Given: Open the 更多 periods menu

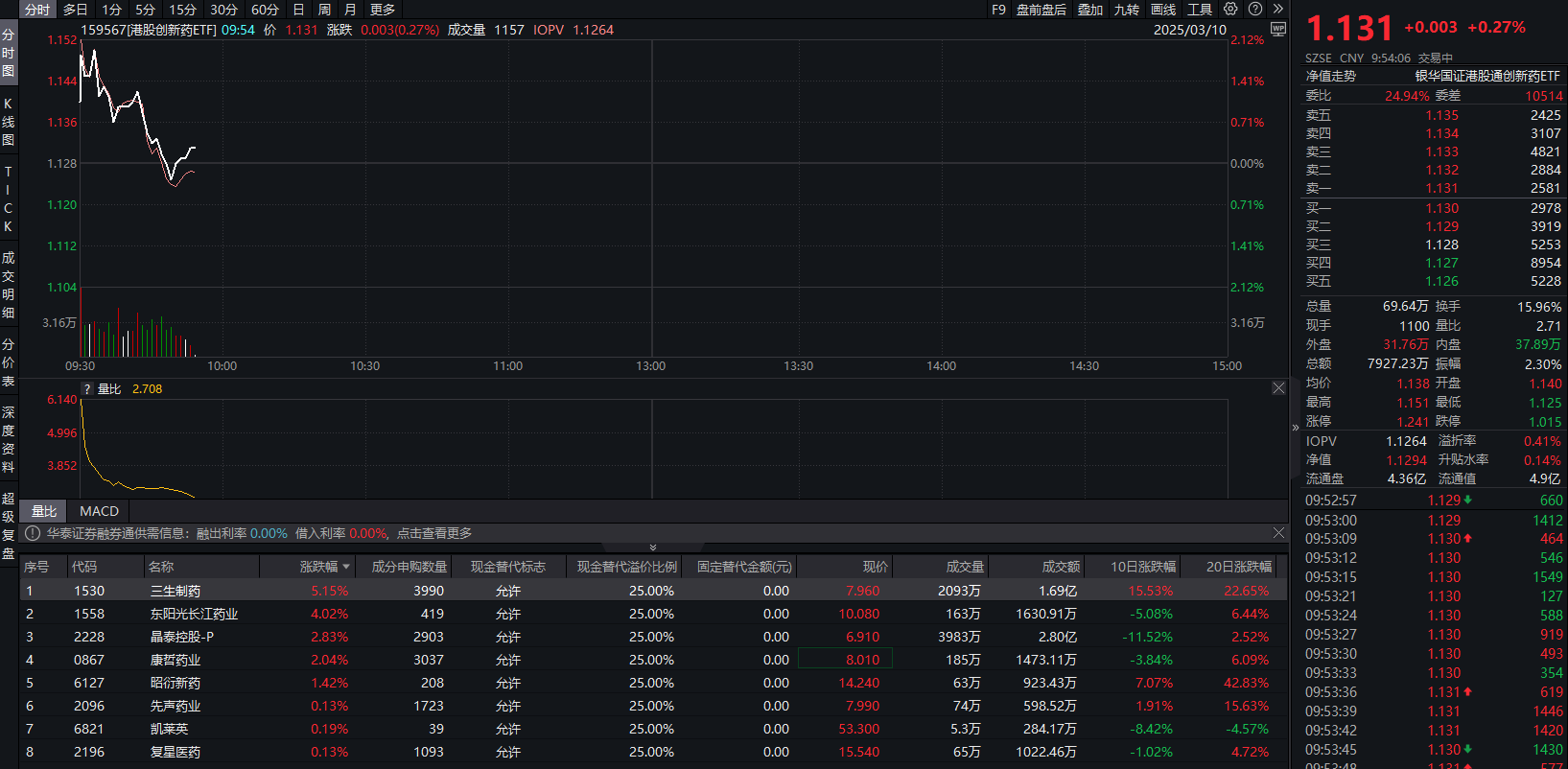Looking at the screenshot, I should pyautogui.click(x=383, y=10).
